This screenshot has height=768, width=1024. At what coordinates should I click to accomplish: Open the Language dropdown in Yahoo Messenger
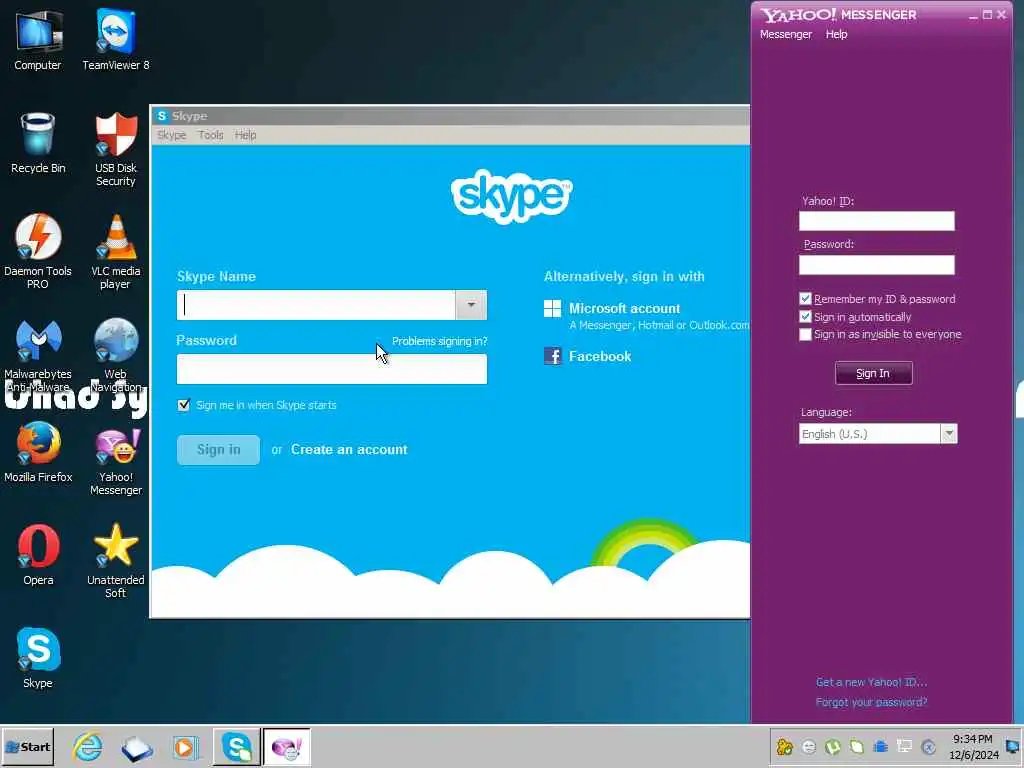pos(949,434)
